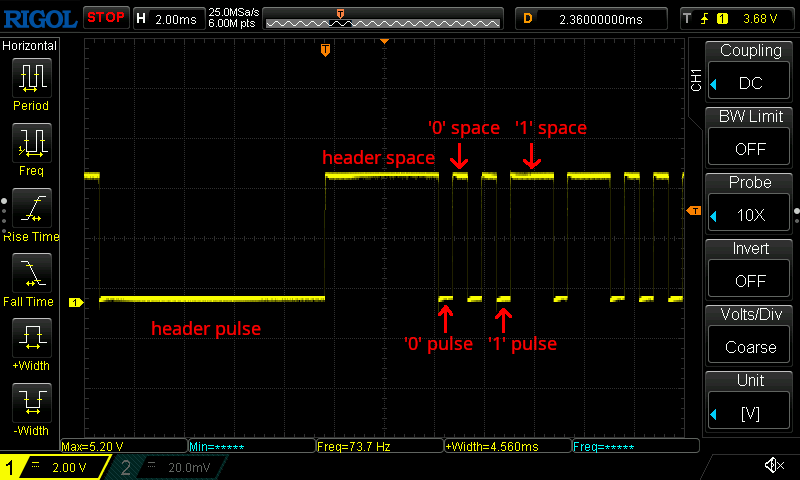Click the 6.00M pts memory depth

[x=232, y=23]
